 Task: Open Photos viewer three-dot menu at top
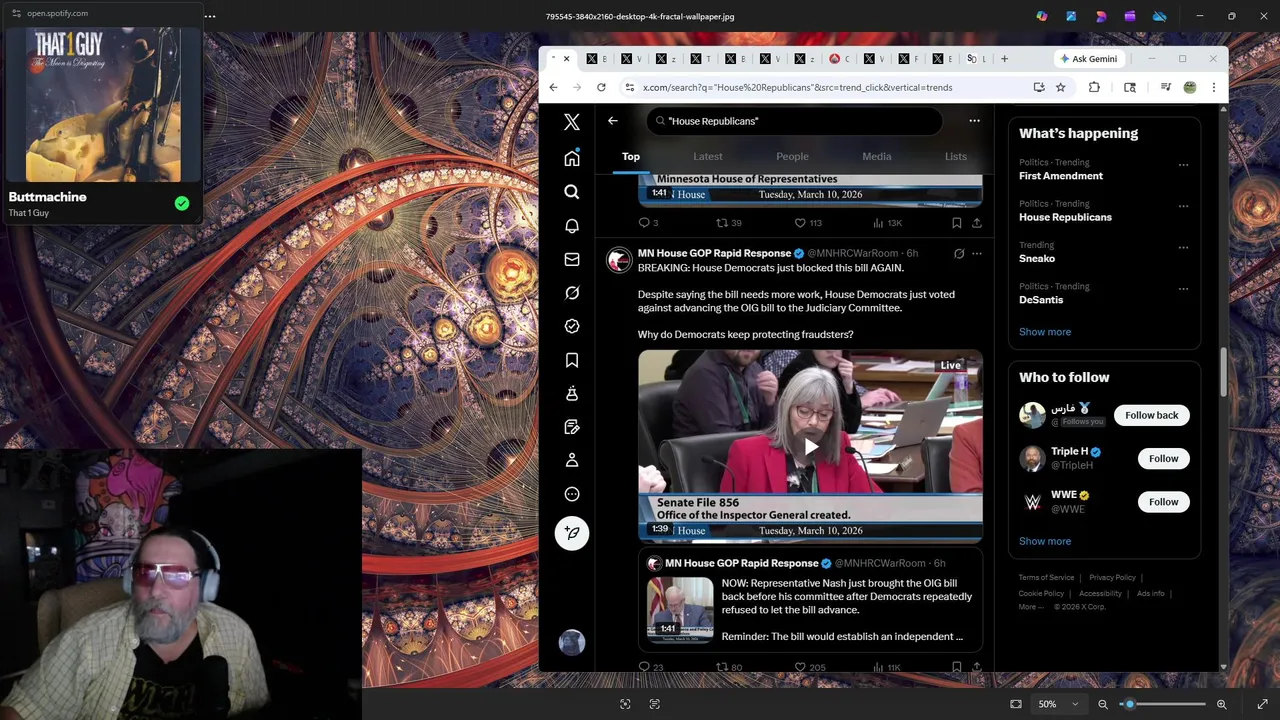point(210,16)
